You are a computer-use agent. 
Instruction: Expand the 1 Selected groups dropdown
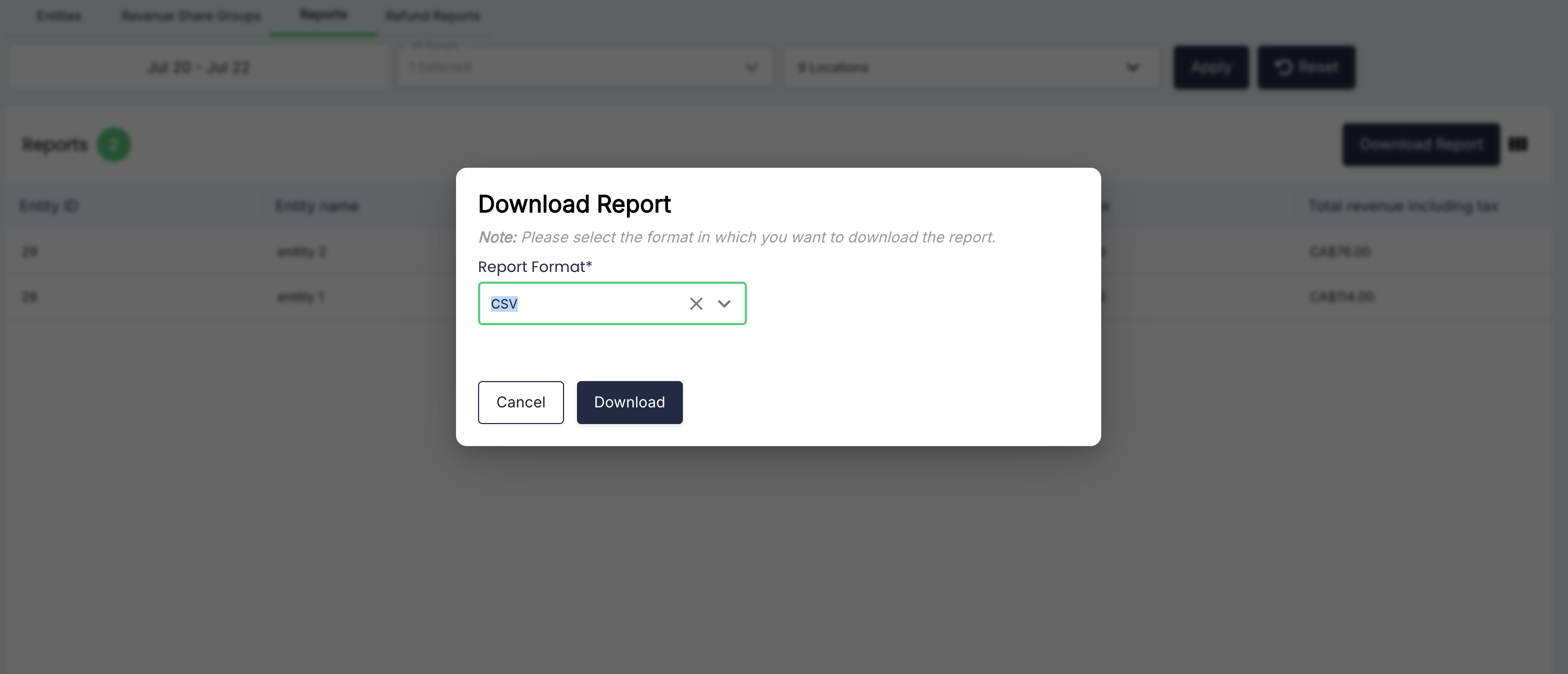(585, 68)
